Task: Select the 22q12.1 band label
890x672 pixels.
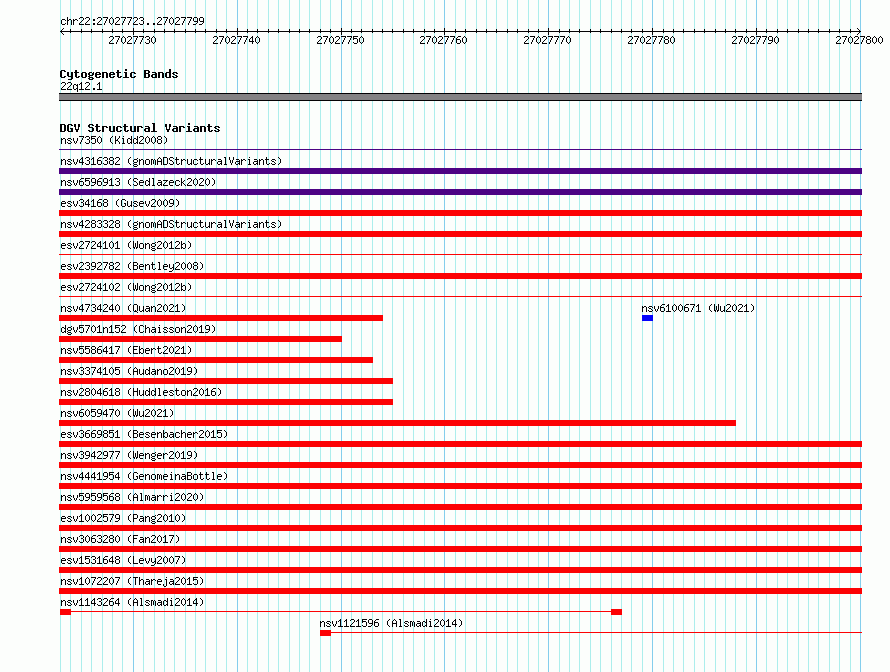Action: tap(81, 86)
